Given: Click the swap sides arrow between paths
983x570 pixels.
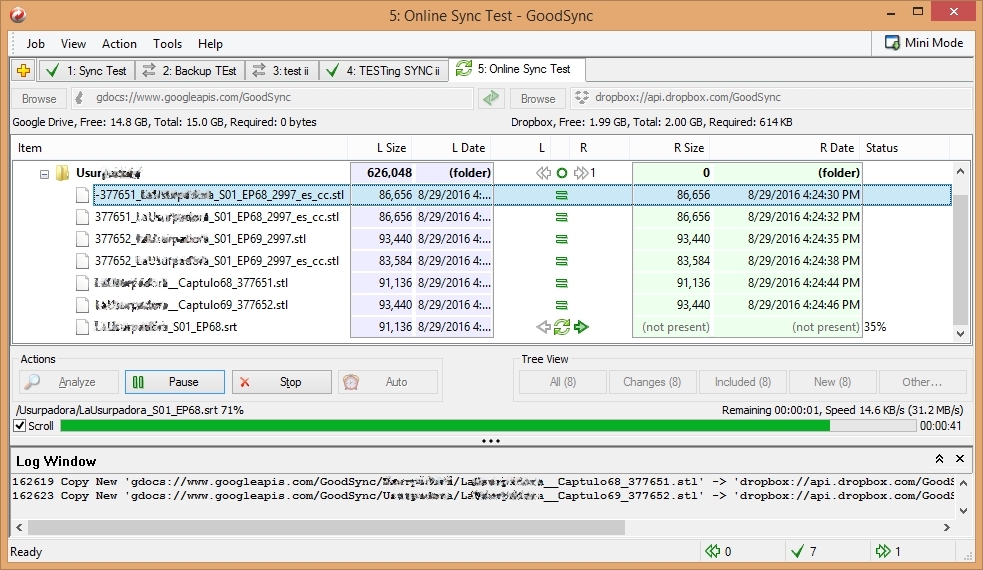Looking at the screenshot, I should tap(491, 98).
